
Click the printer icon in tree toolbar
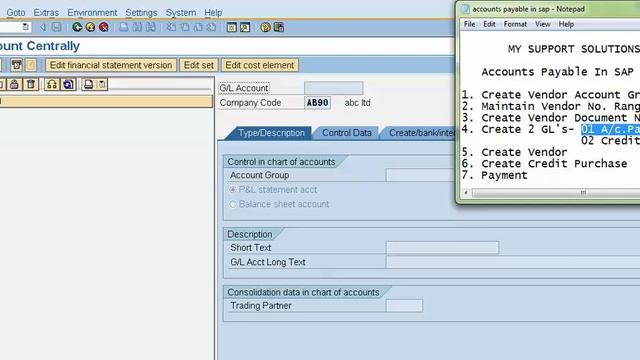(x=89, y=84)
